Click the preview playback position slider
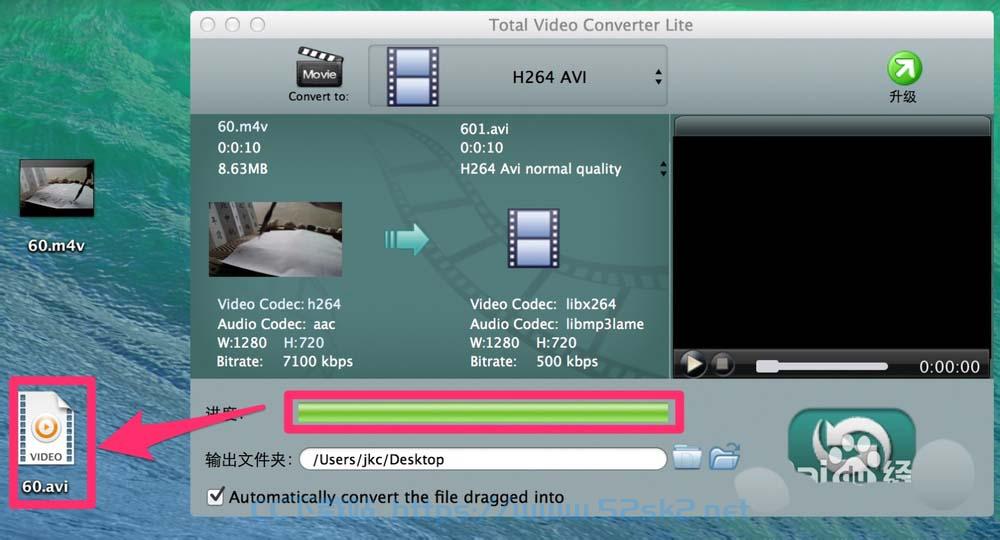 [x=821, y=366]
